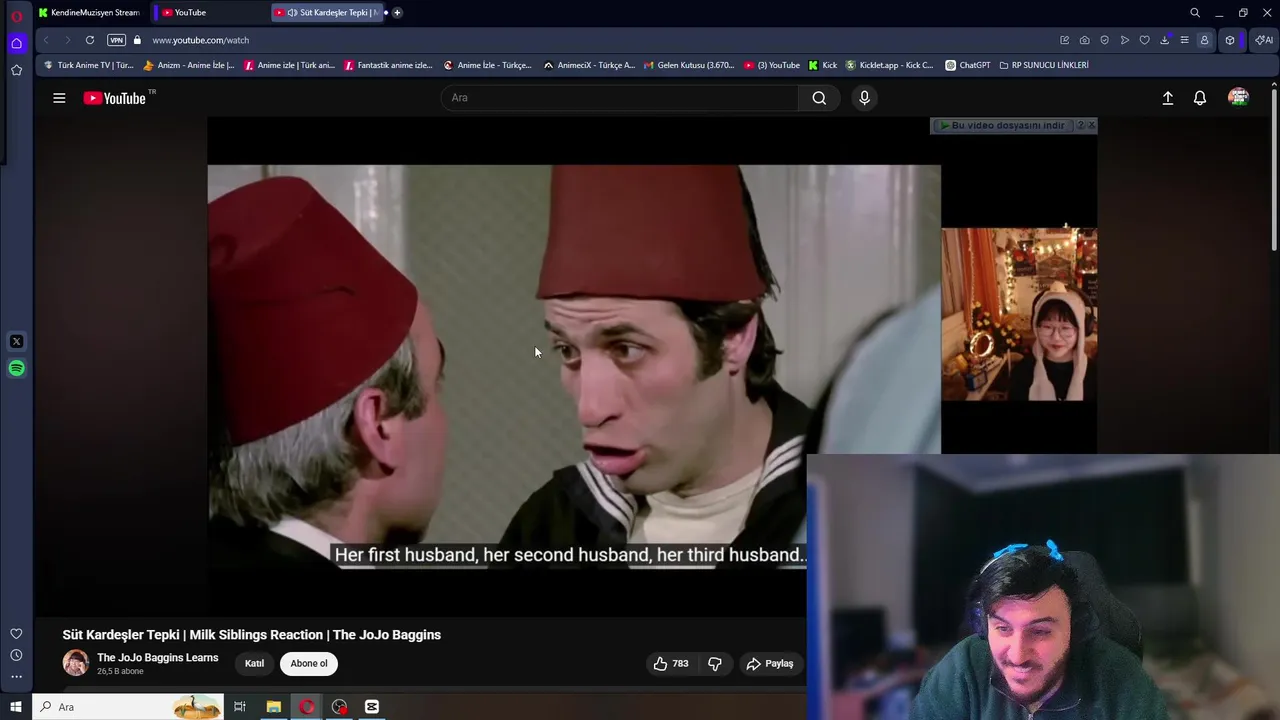1280x720 pixels.
Task: Open The JoJo Baggins Learns channel name
Action: (x=157, y=657)
